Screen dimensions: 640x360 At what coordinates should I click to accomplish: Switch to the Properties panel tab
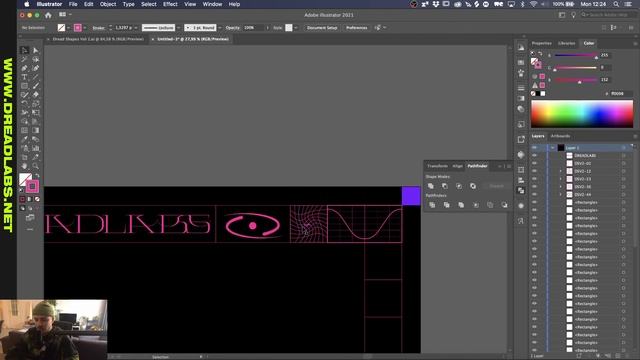tap(542, 43)
